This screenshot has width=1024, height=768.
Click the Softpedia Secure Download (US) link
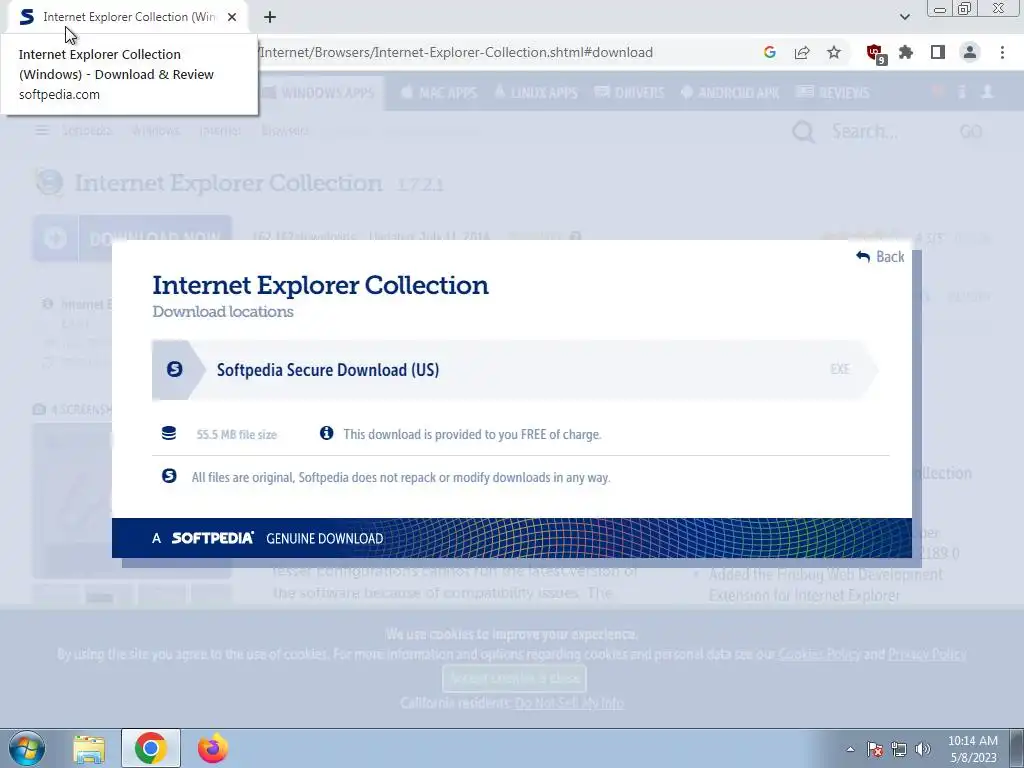(515, 370)
